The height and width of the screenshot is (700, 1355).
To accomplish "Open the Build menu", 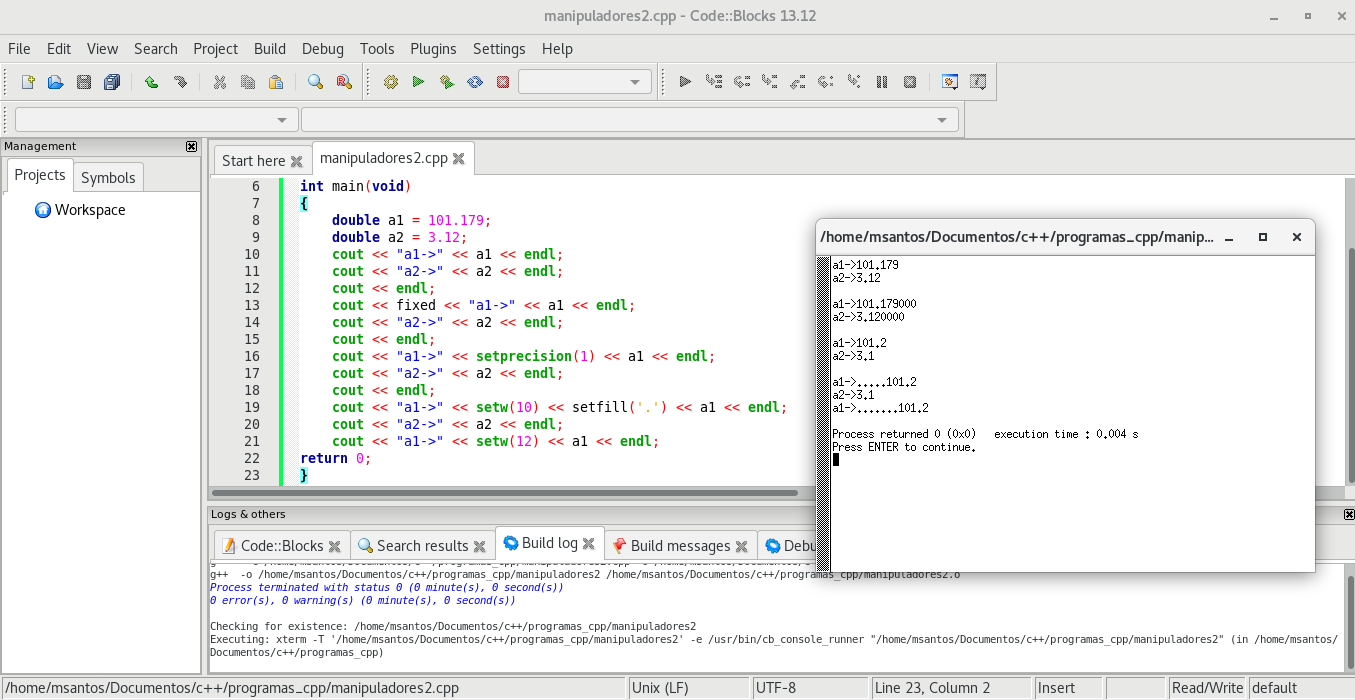I will (270, 48).
